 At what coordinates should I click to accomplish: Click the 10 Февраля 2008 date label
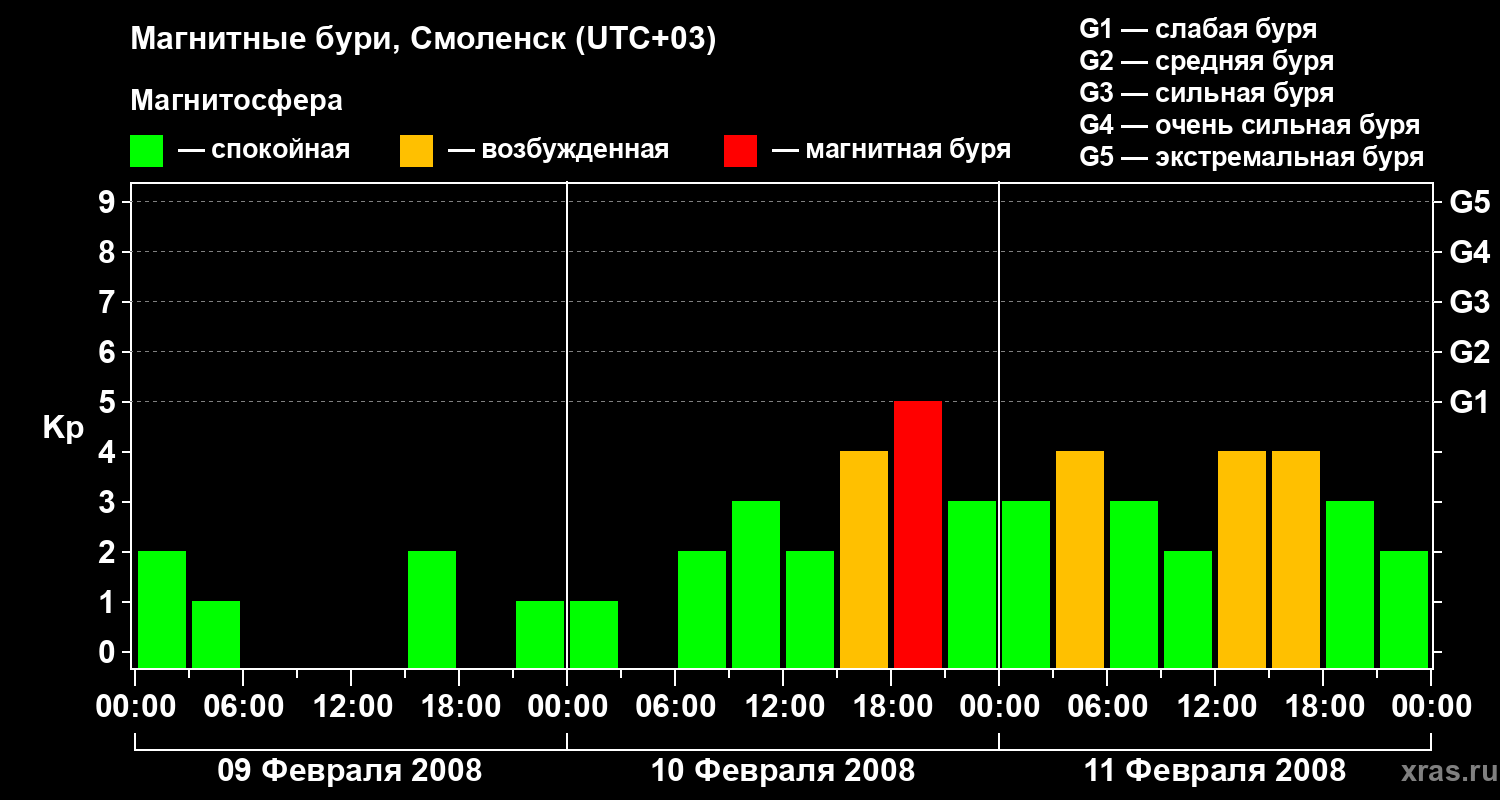(783, 771)
